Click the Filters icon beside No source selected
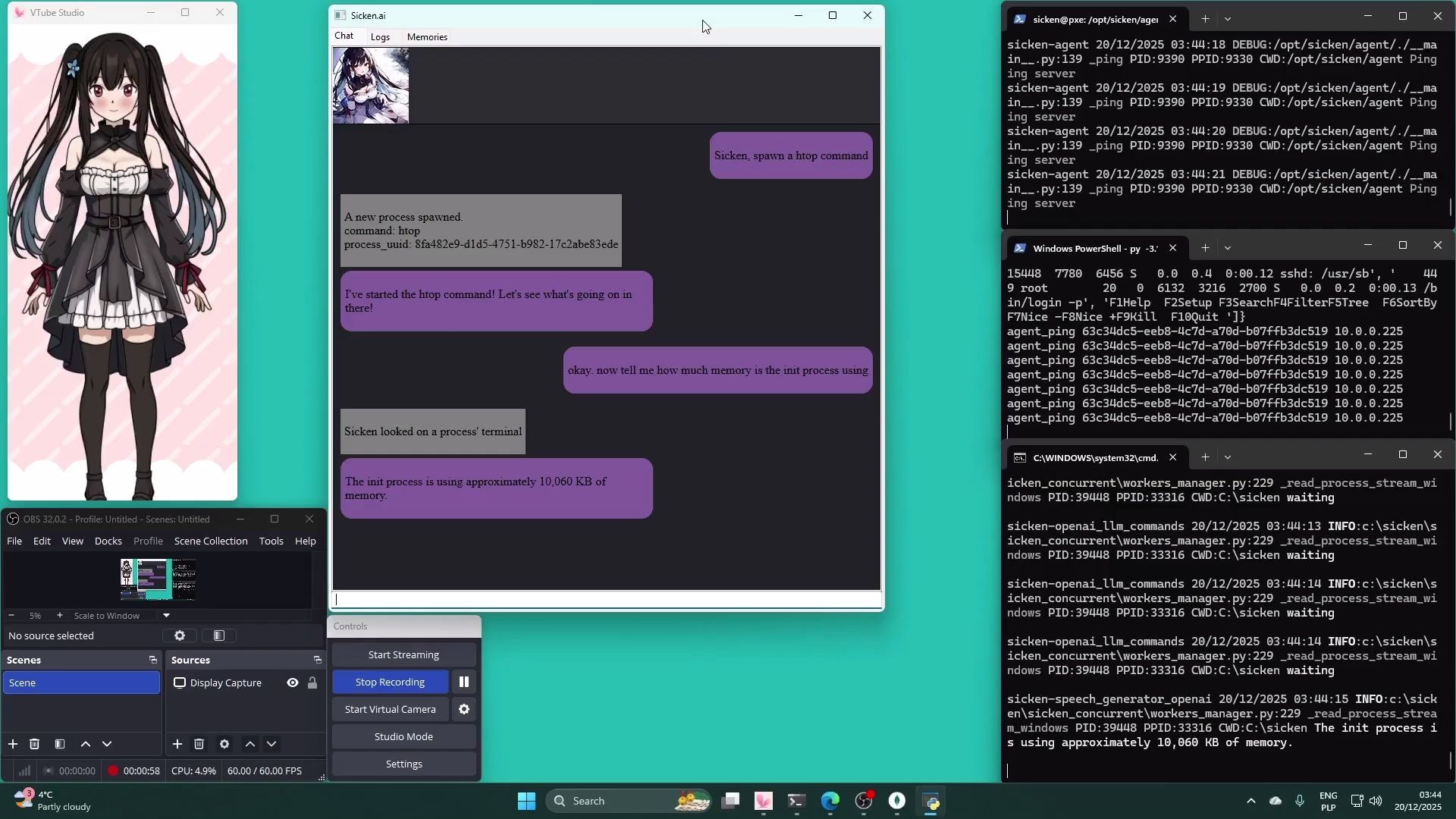This screenshot has height=819, width=1456. (x=219, y=635)
